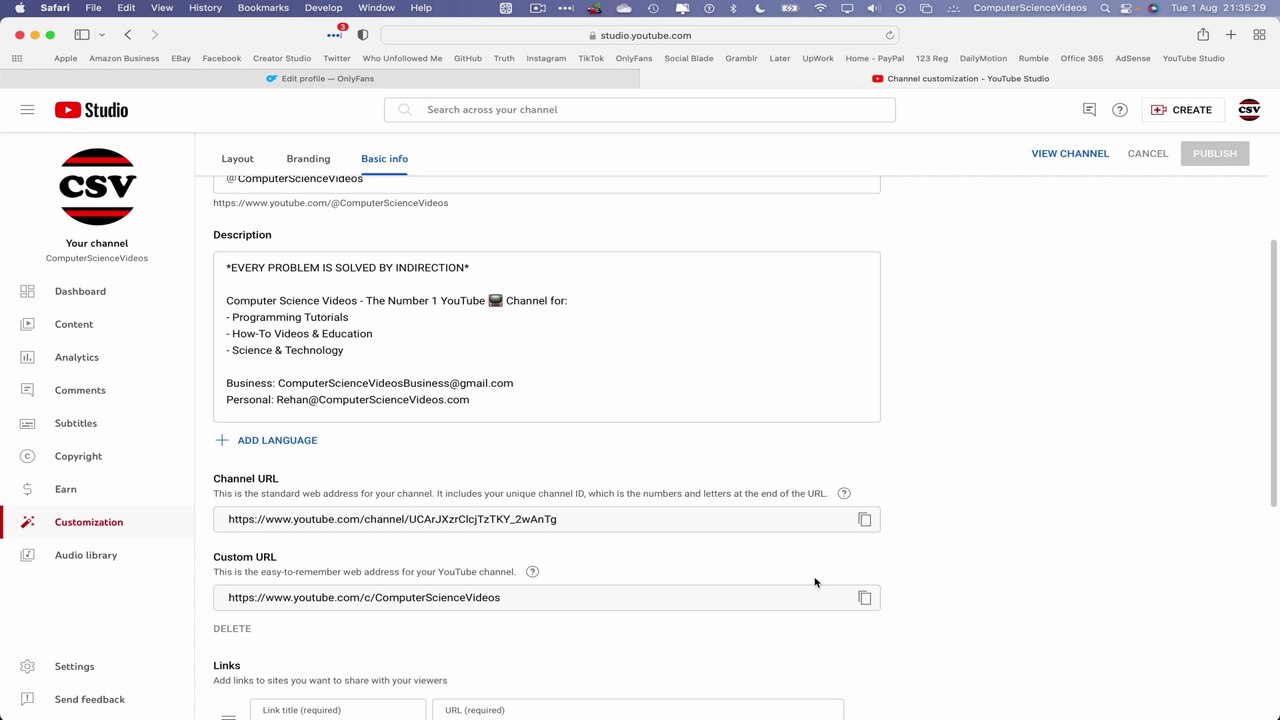Click the large CSV channel avatar in sidebar
The image size is (1280, 720).
pos(97,187)
